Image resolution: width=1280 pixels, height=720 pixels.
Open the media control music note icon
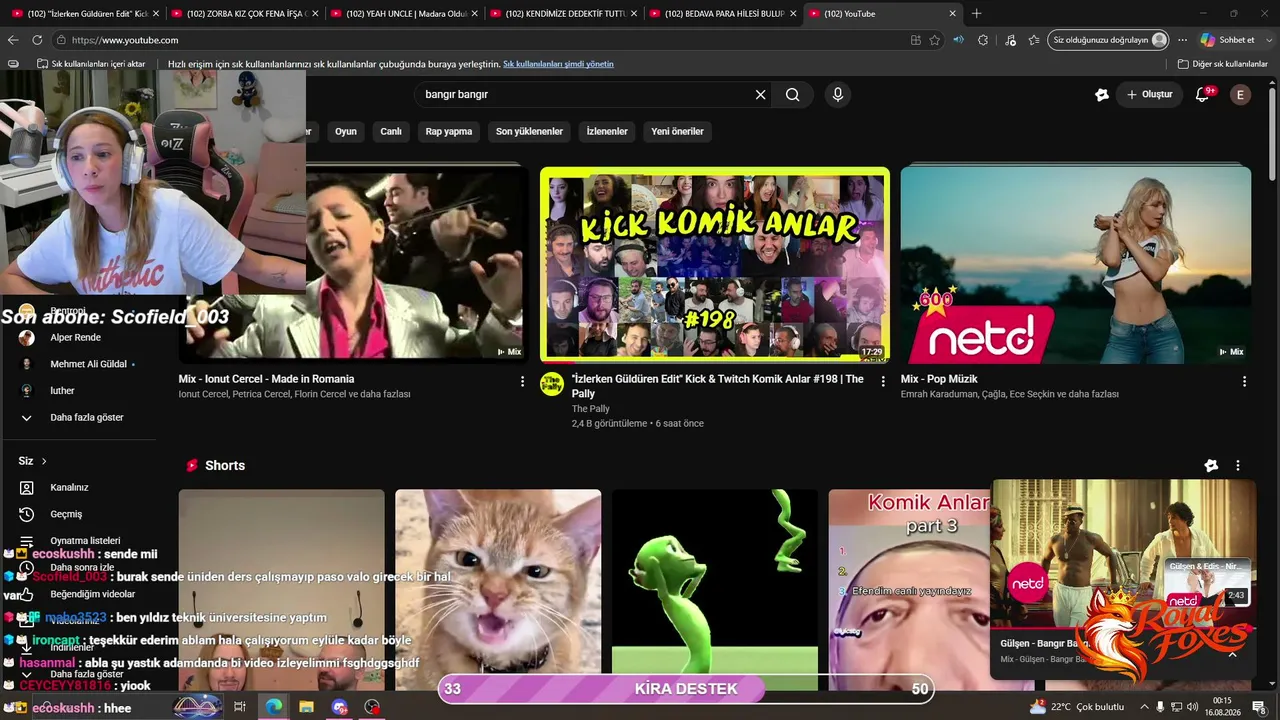pos(1010,40)
